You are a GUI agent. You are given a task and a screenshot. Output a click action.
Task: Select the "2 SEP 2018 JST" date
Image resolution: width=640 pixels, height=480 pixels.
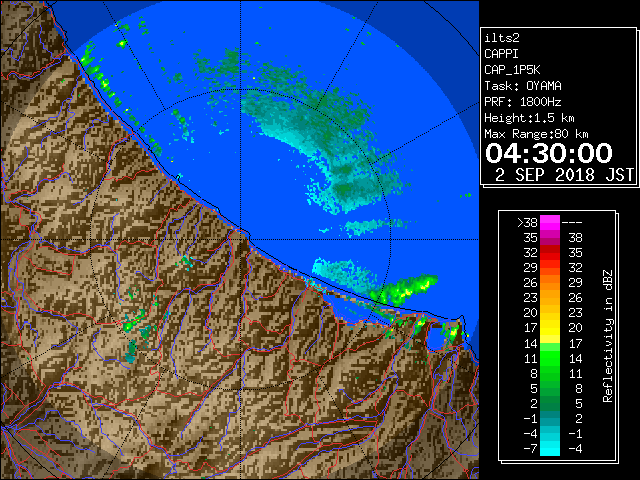point(564,175)
